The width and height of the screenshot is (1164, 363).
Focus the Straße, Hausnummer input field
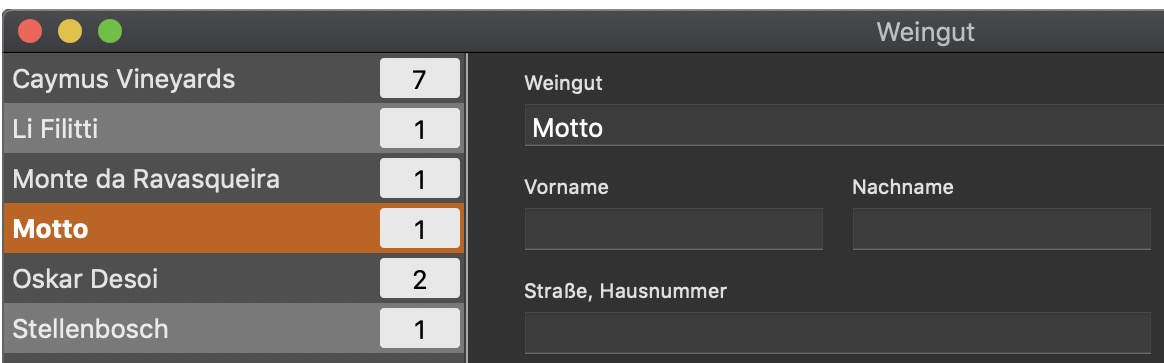[837, 333]
